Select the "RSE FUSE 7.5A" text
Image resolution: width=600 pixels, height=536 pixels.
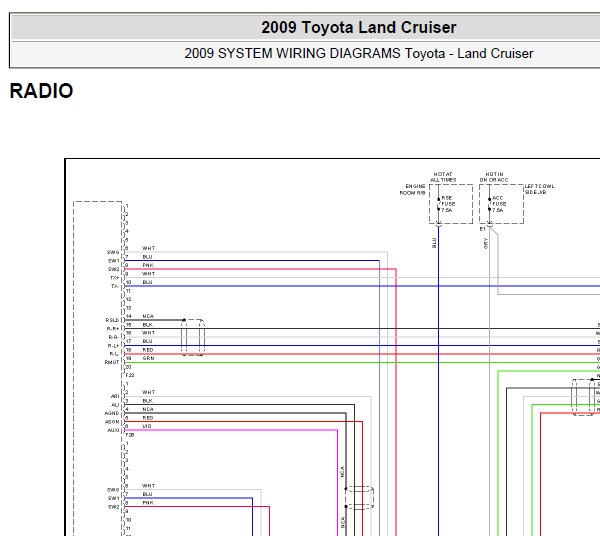447,204
